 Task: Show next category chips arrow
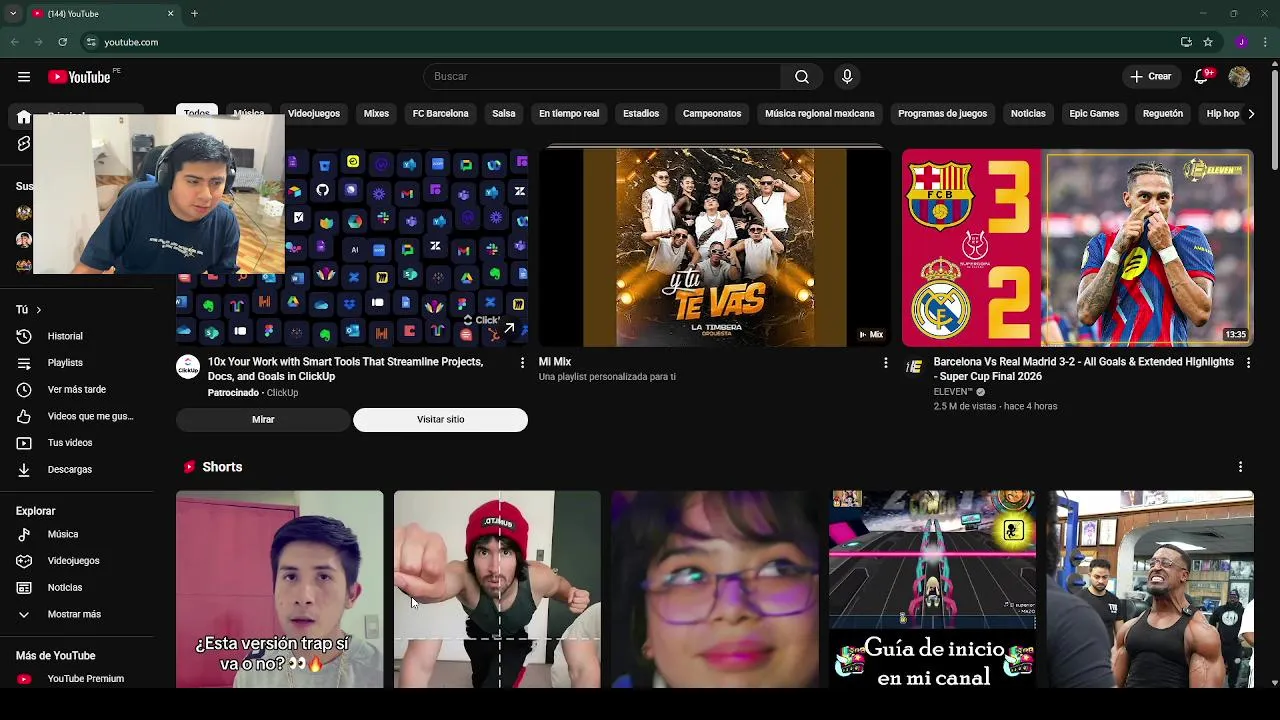[x=1250, y=114]
